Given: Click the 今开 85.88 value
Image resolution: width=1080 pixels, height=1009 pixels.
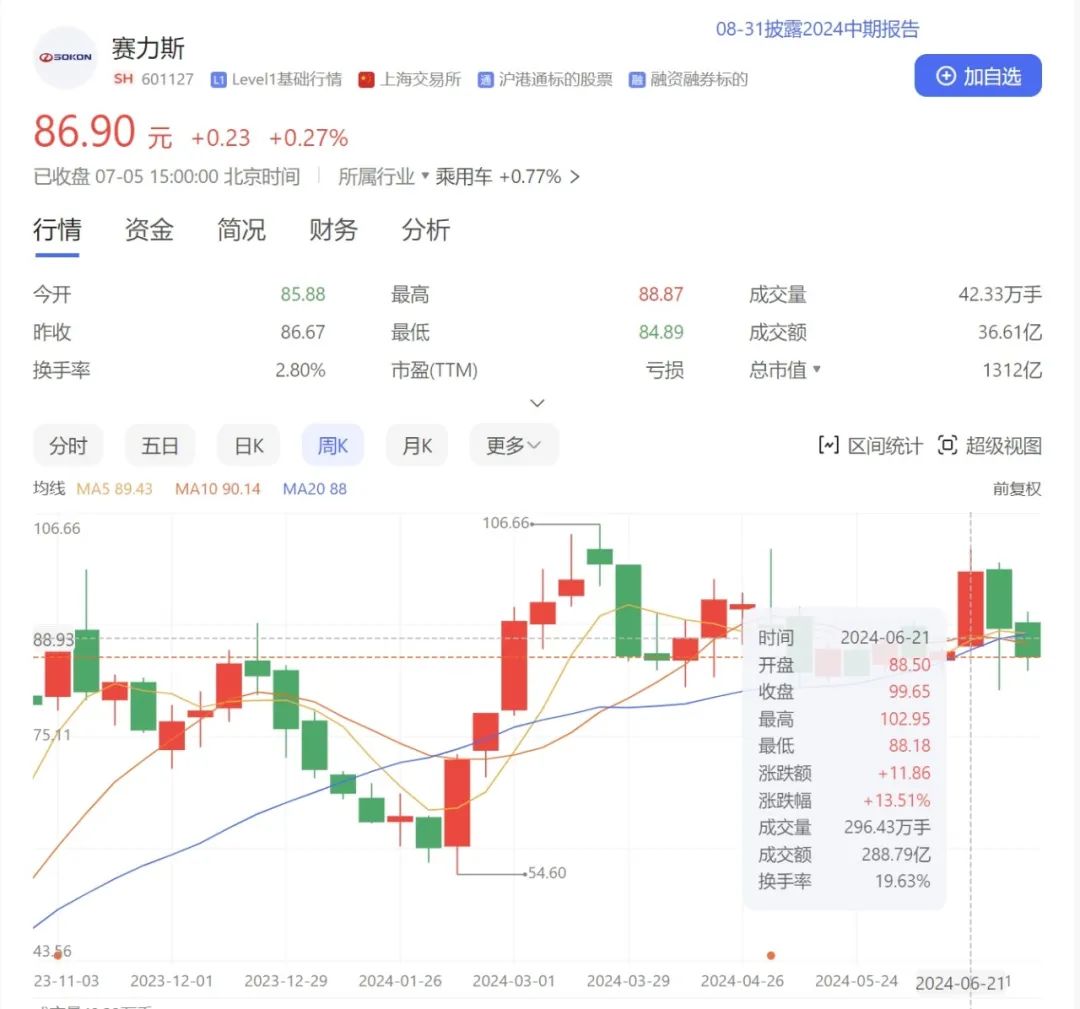Looking at the screenshot, I should (x=302, y=295).
